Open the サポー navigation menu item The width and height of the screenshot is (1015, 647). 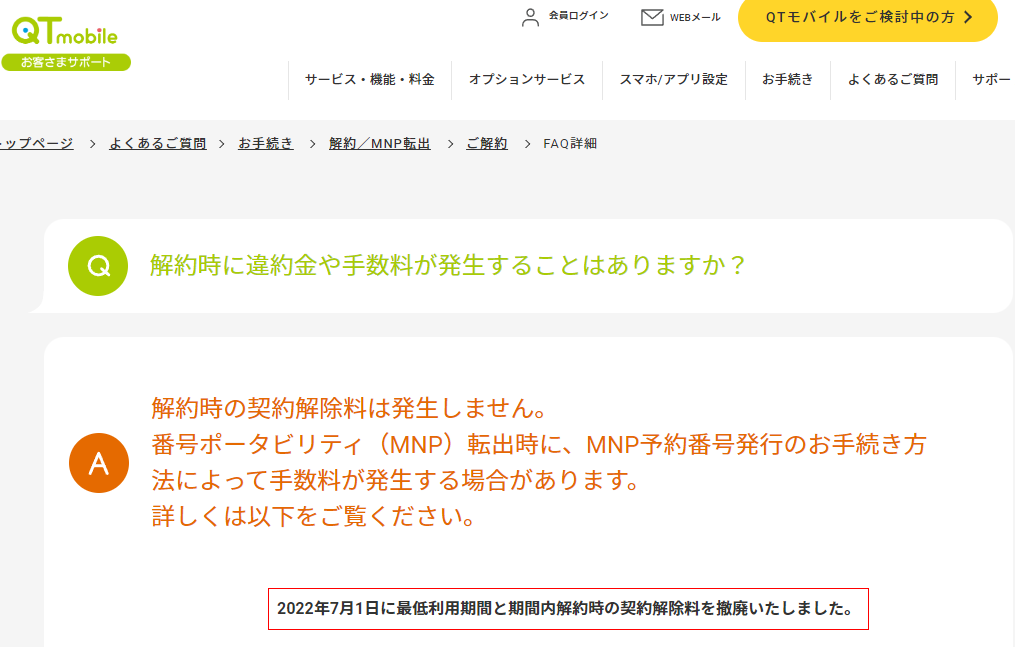coord(990,80)
